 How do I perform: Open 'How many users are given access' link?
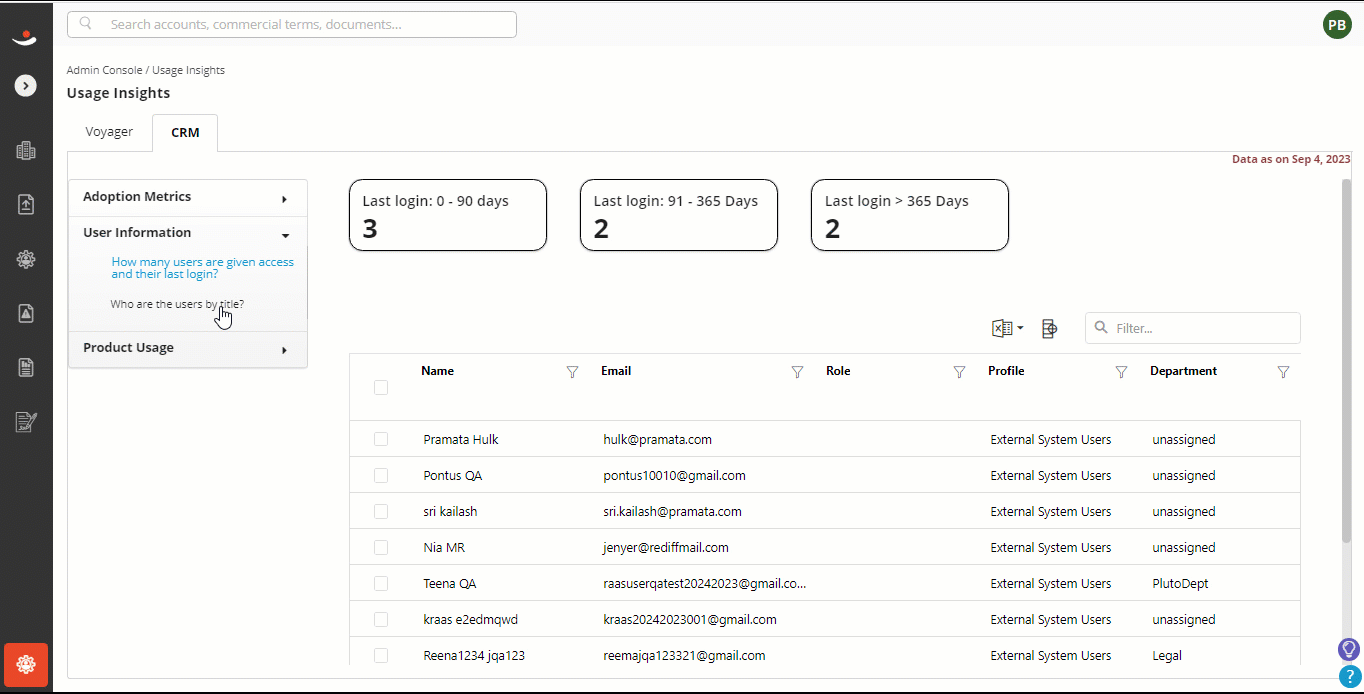click(x=203, y=268)
